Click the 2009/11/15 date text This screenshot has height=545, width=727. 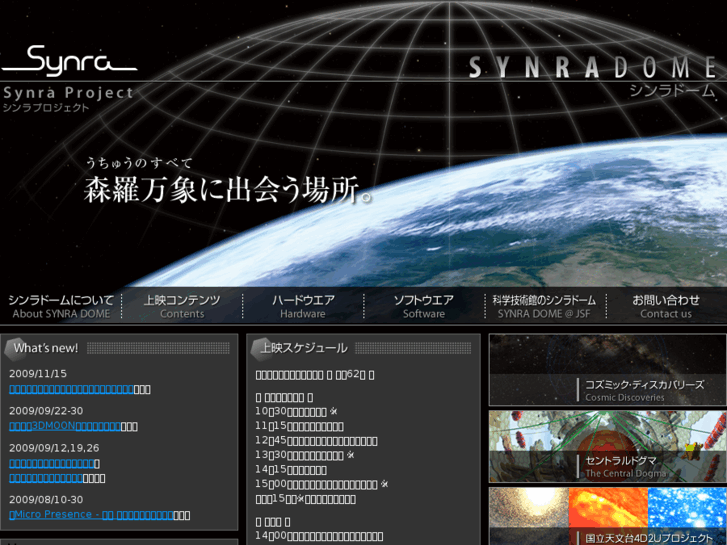[x=38, y=374]
